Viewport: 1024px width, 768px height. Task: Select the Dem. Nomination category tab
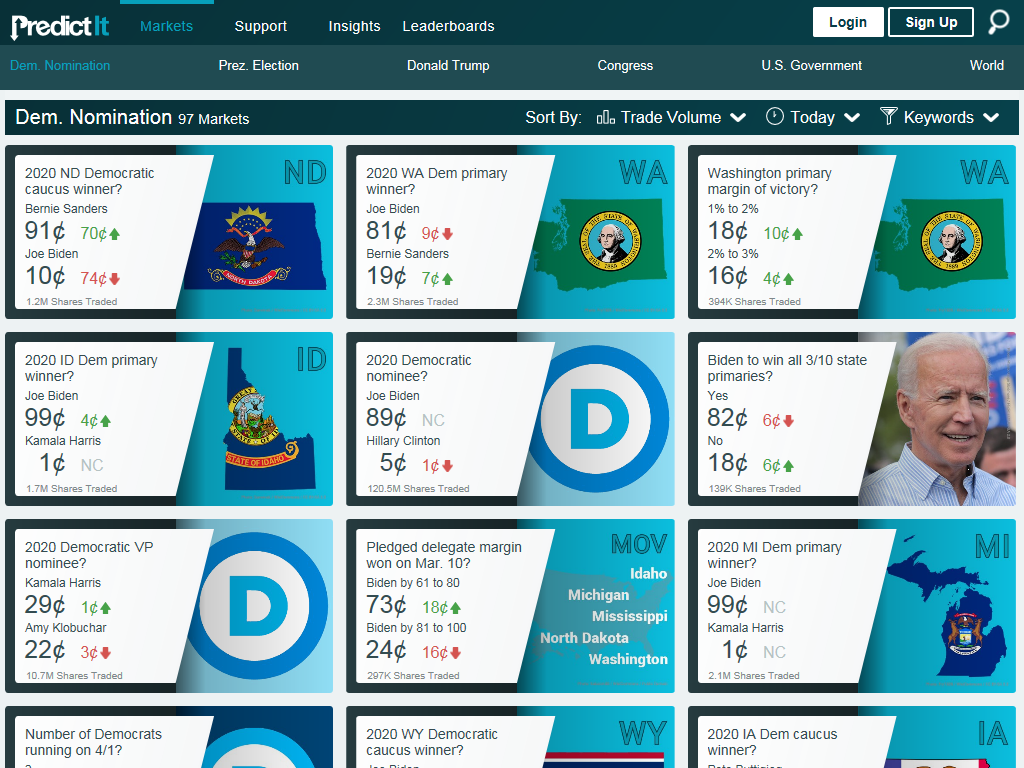click(60, 65)
